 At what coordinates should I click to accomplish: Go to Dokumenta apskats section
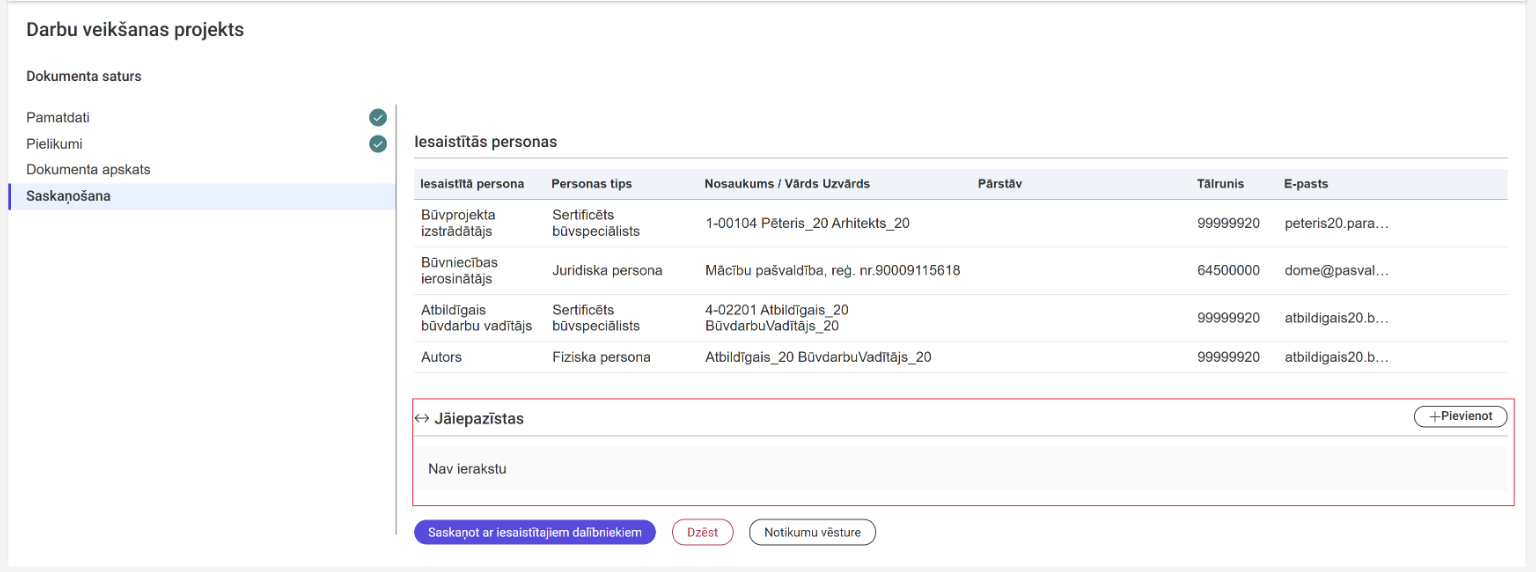tap(88, 170)
